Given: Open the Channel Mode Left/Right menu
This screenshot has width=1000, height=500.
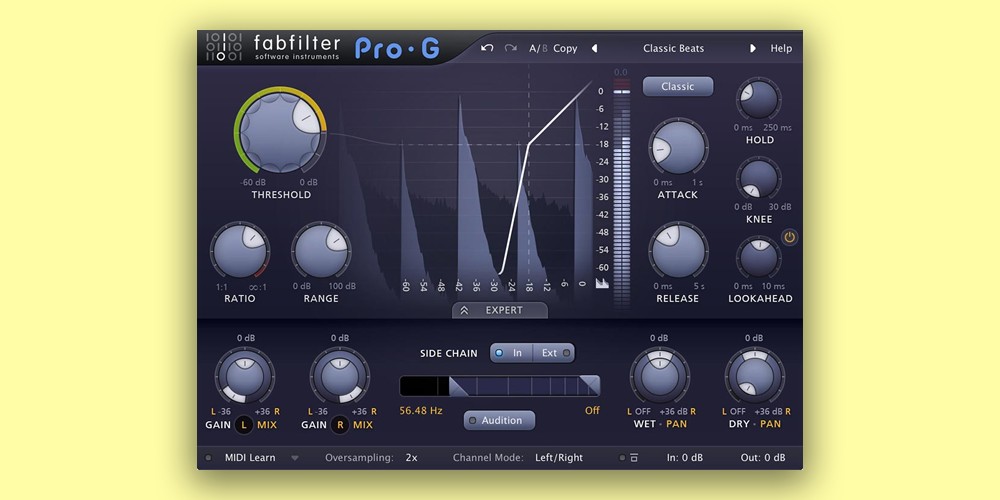Looking at the screenshot, I should tap(558, 458).
